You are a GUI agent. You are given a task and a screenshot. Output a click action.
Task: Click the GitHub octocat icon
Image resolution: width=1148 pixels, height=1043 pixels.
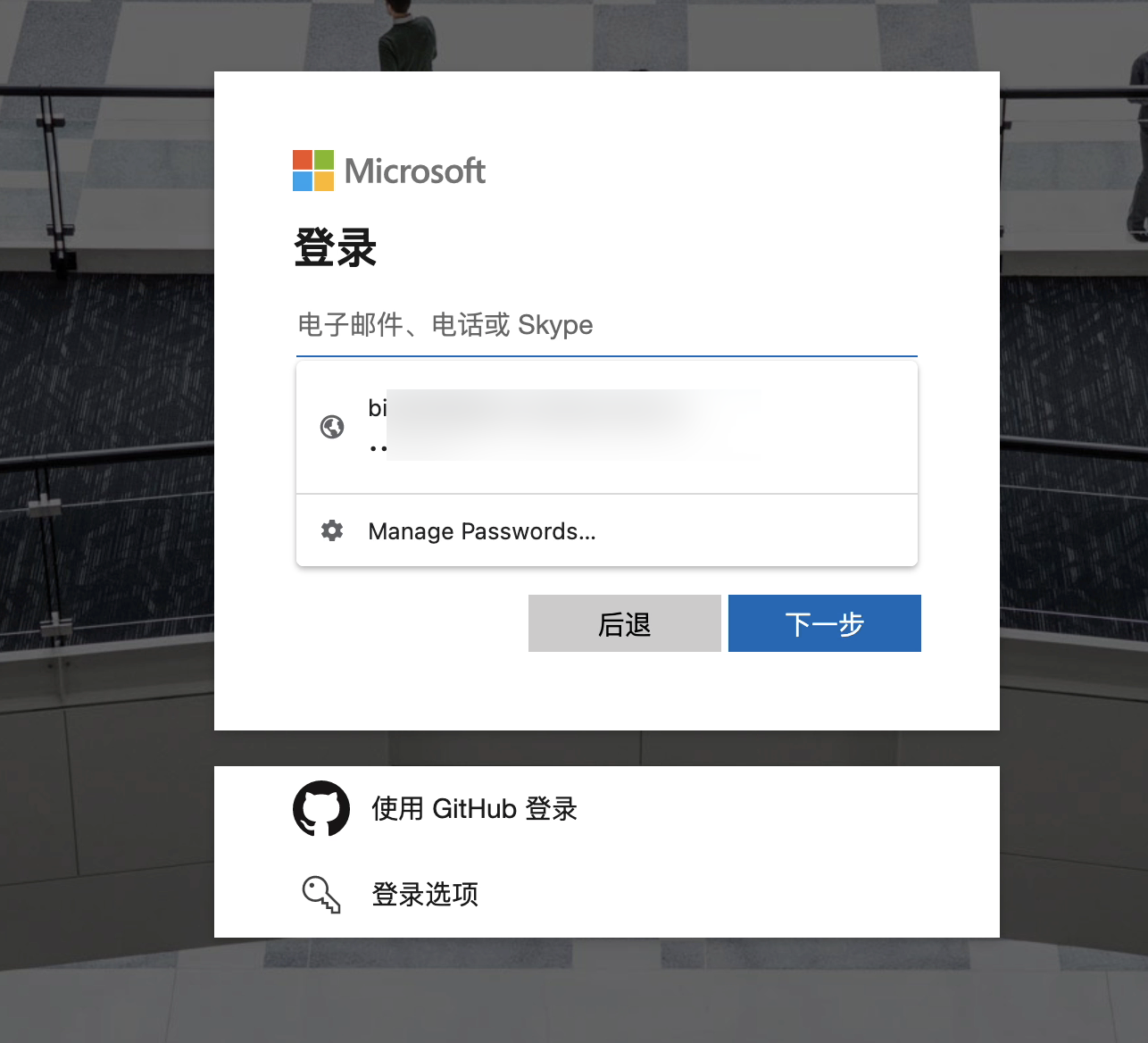click(x=321, y=809)
